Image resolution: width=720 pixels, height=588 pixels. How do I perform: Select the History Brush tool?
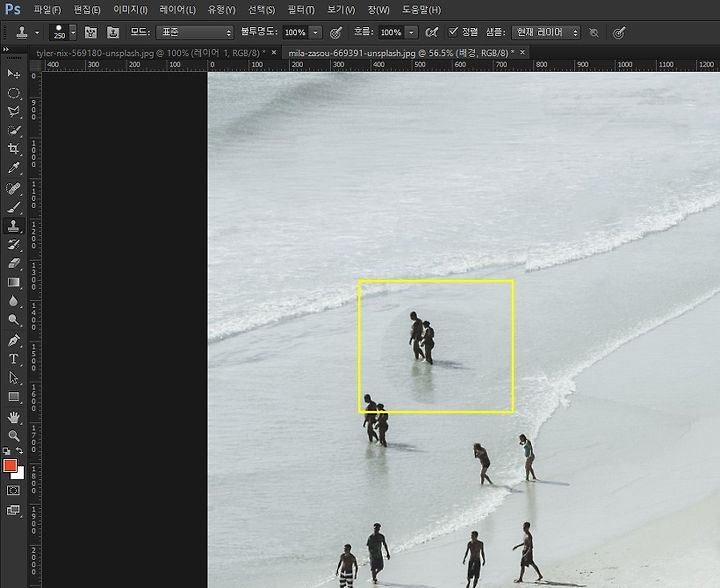coord(14,244)
